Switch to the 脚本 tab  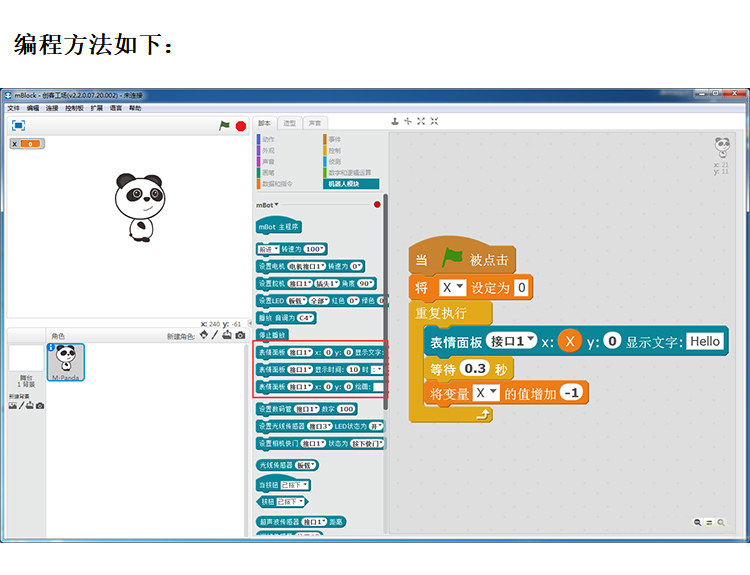(x=265, y=123)
